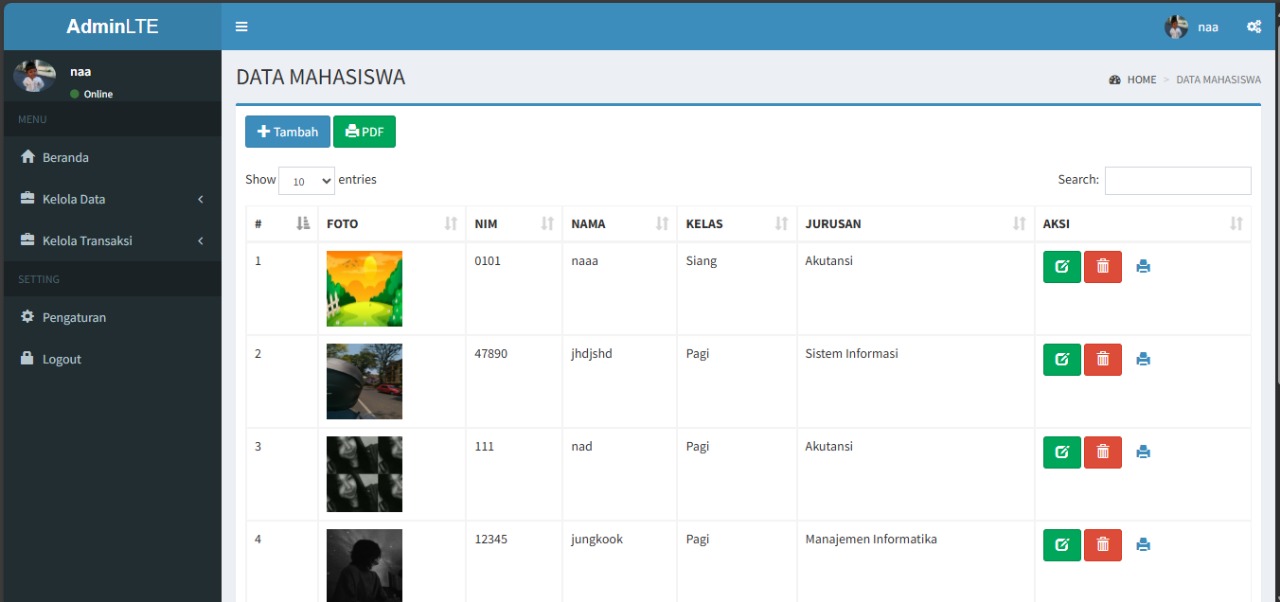Click the trash icon for jungkook
This screenshot has width=1280, height=602.
[1102, 545]
